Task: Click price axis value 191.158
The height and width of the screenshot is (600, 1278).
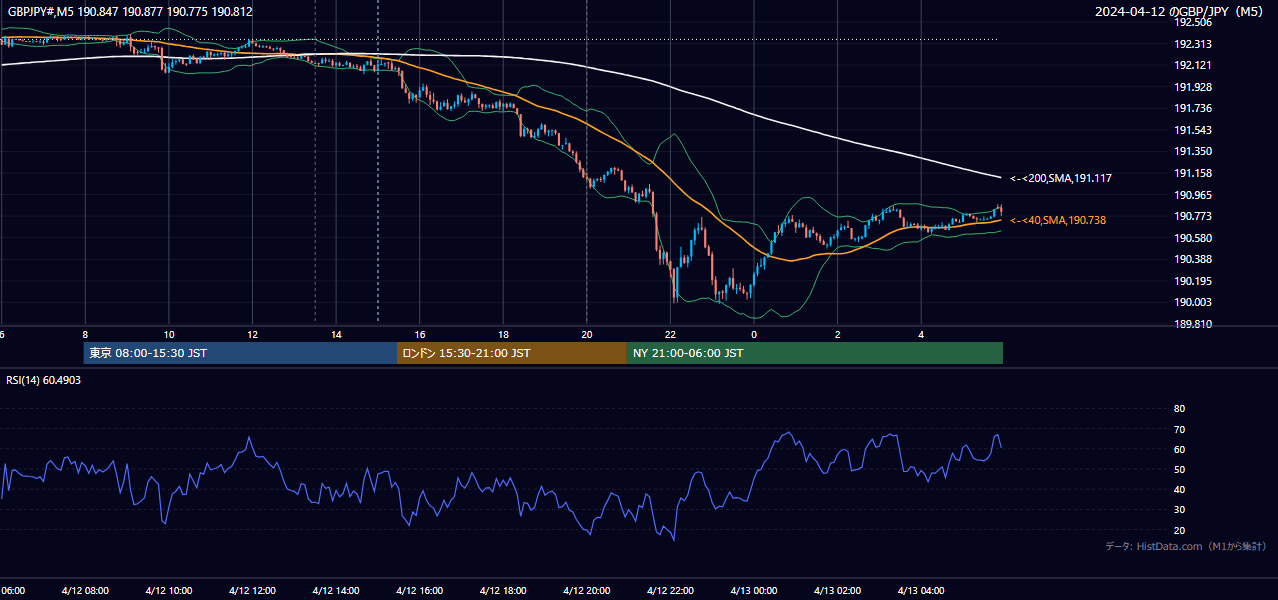Action: coord(1192,173)
